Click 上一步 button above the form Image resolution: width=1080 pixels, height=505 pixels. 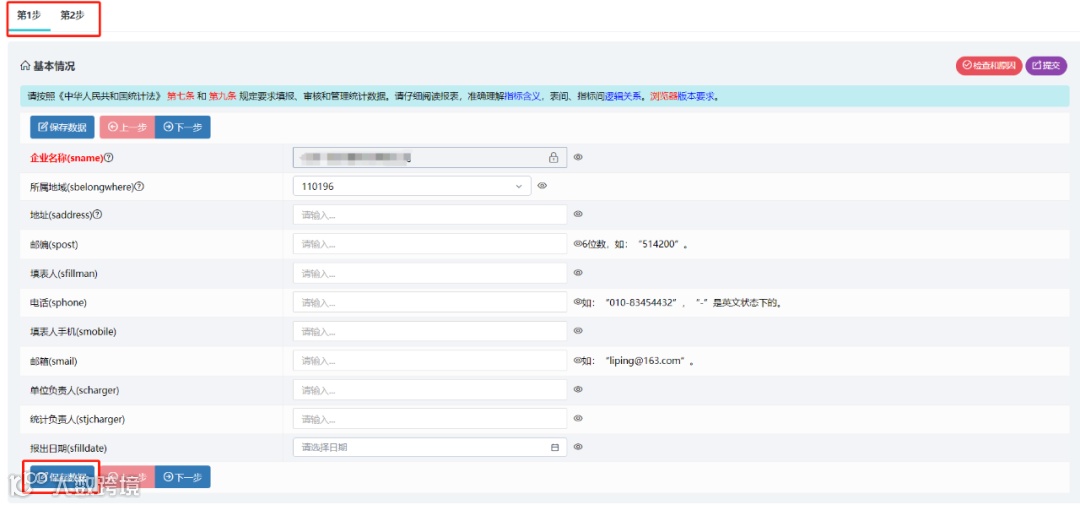(127, 127)
